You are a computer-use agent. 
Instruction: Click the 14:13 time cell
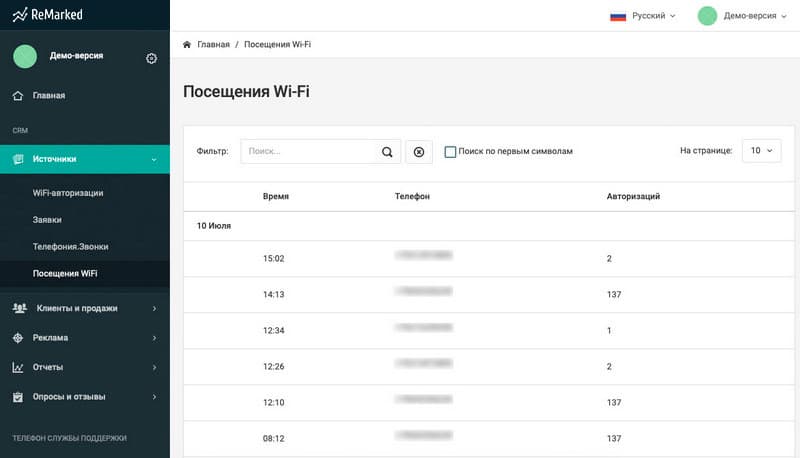click(273, 294)
